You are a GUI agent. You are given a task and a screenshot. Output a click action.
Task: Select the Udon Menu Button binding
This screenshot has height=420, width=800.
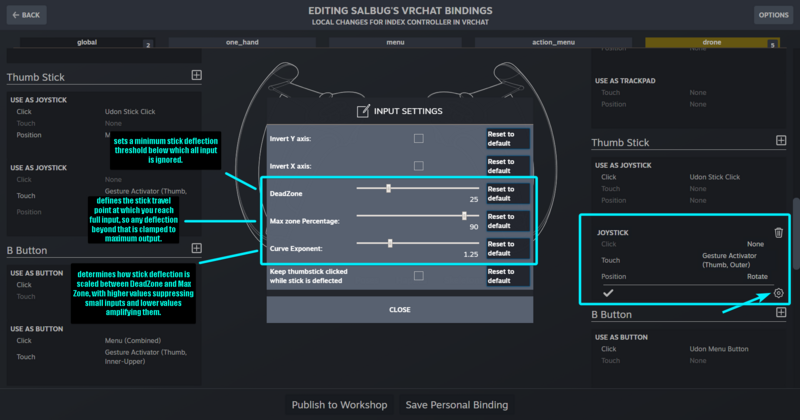(x=719, y=349)
